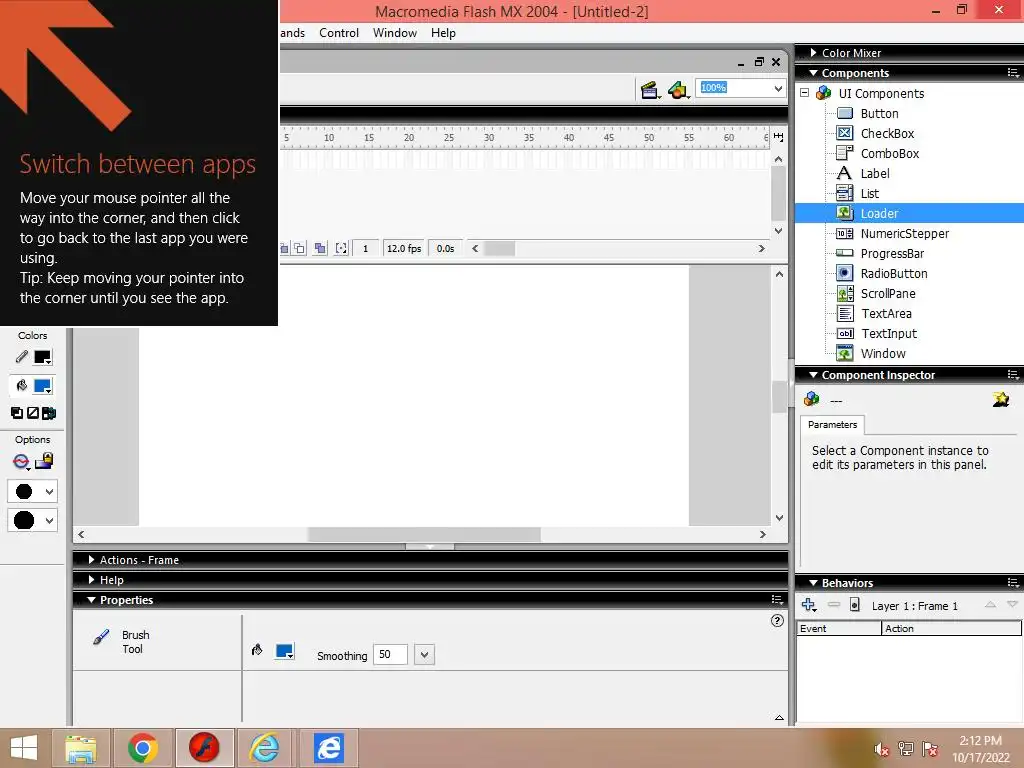Open the Help menu
Image resolution: width=1024 pixels, height=768 pixels.
(x=443, y=33)
